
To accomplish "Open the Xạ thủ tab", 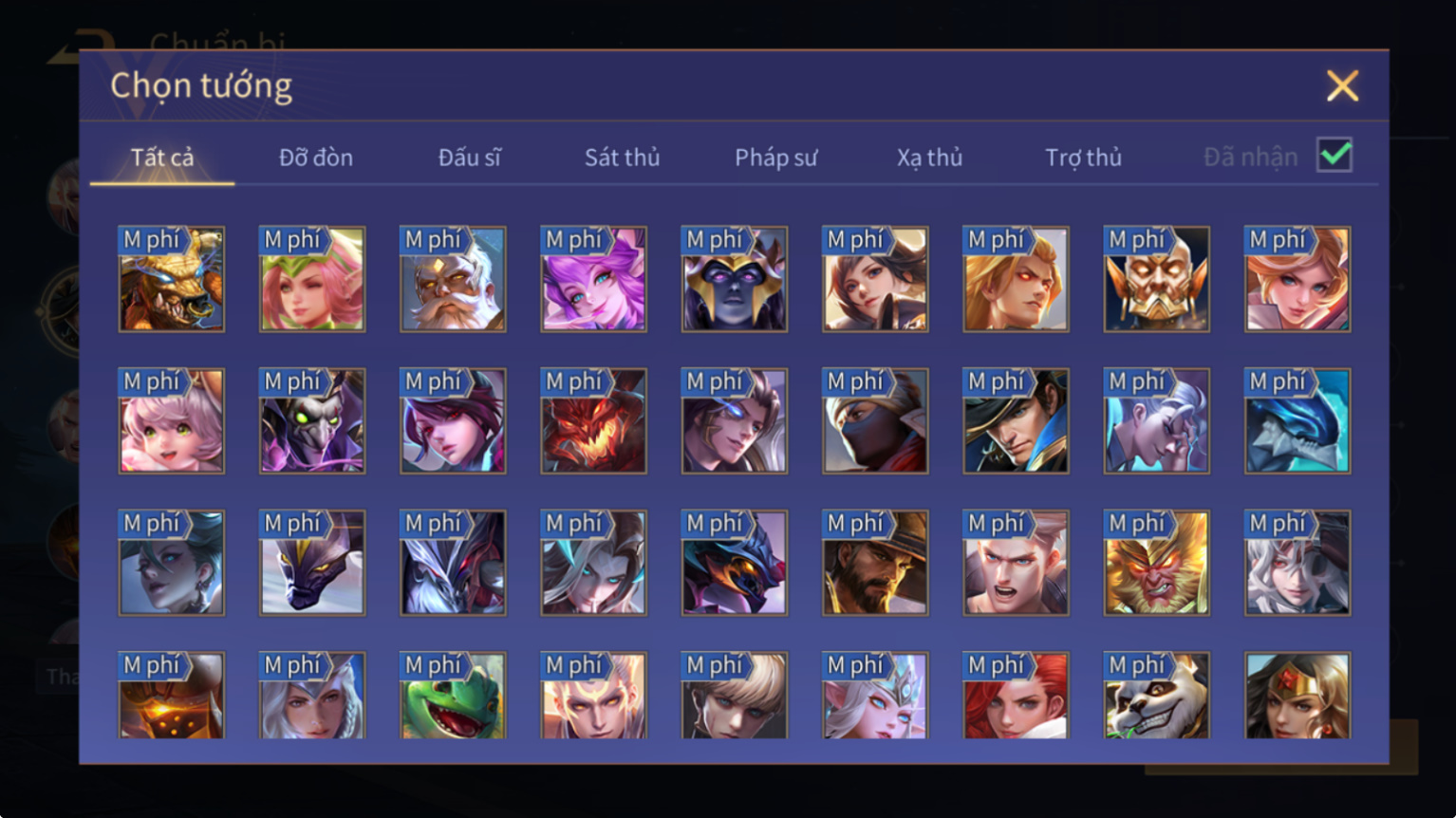I will click(929, 158).
